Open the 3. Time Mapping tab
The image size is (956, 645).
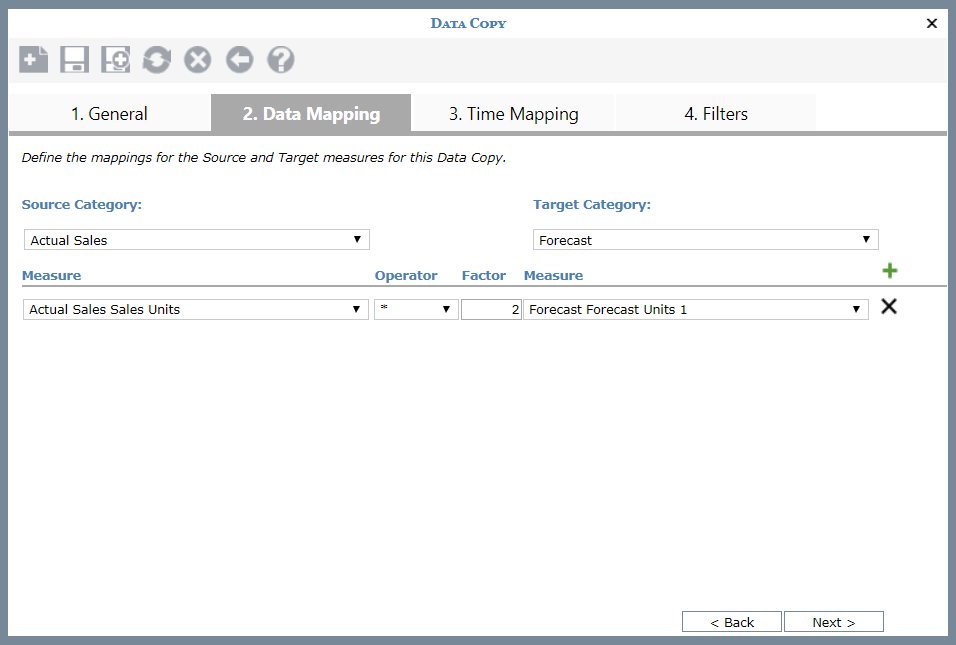click(513, 113)
